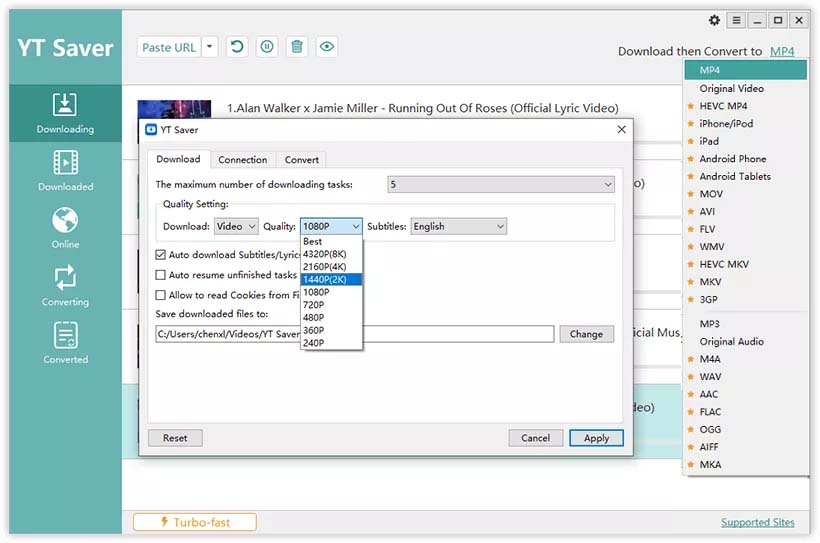Select Original Video output format

pyautogui.click(x=746, y=88)
